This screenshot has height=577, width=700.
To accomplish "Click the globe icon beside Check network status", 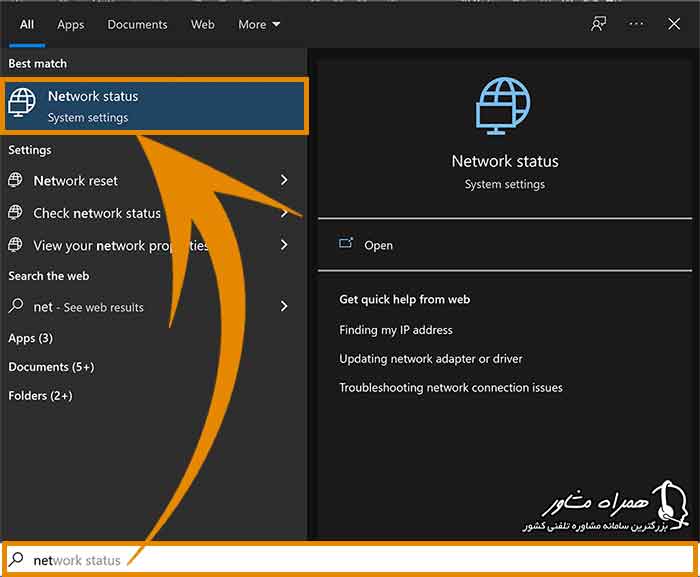I will tap(15, 212).
